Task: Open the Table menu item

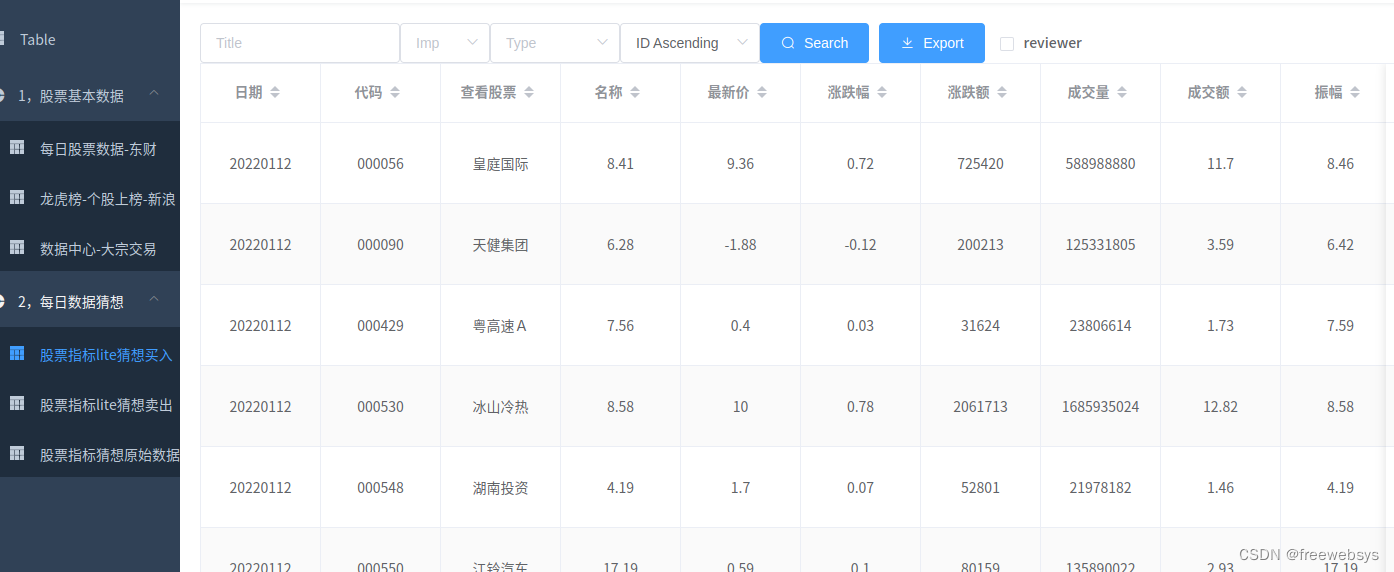Action: point(90,40)
